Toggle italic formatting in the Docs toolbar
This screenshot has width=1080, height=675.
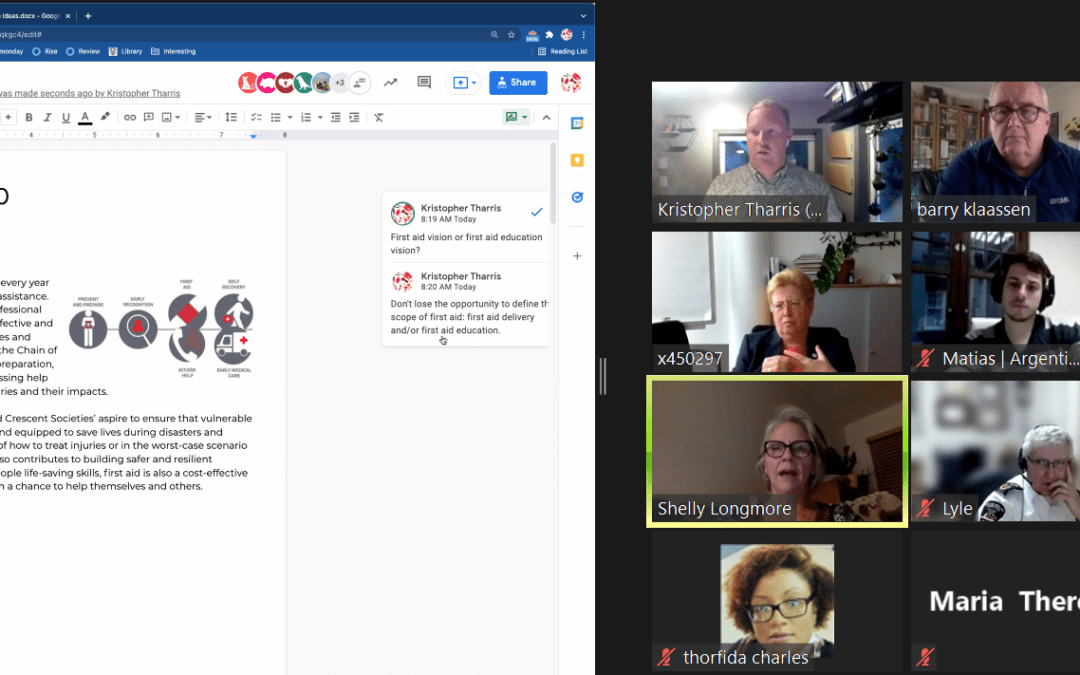click(48, 118)
